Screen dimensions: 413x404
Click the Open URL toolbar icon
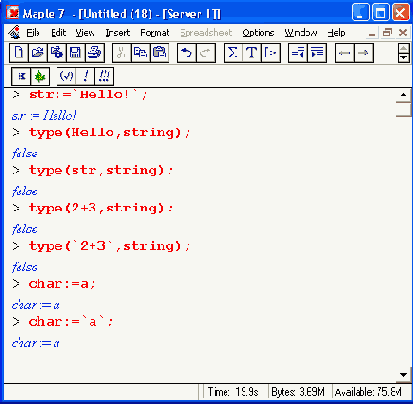[57, 53]
